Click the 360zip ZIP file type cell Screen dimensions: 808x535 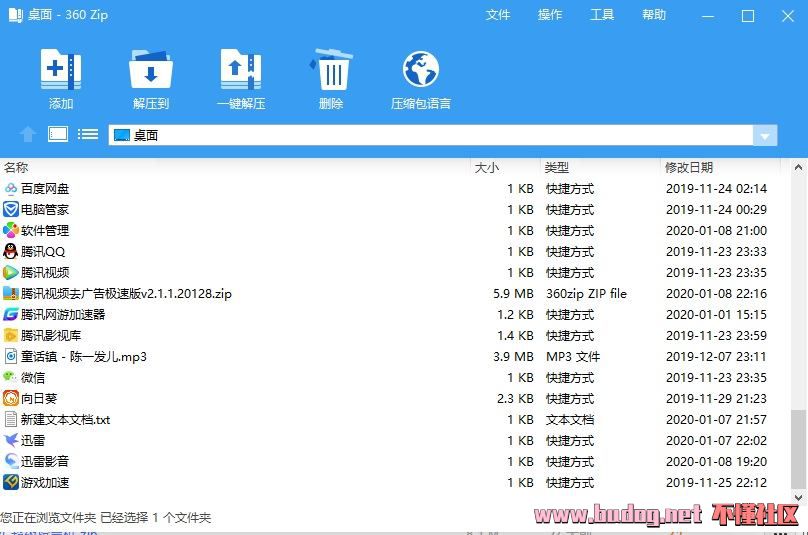point(586,294)
